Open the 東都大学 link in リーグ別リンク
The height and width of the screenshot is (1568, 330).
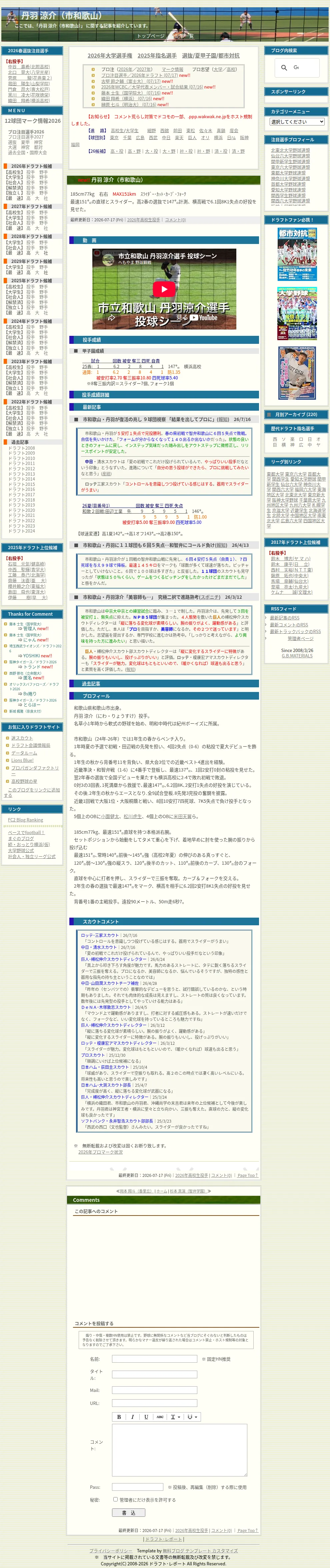pos(274,474)
